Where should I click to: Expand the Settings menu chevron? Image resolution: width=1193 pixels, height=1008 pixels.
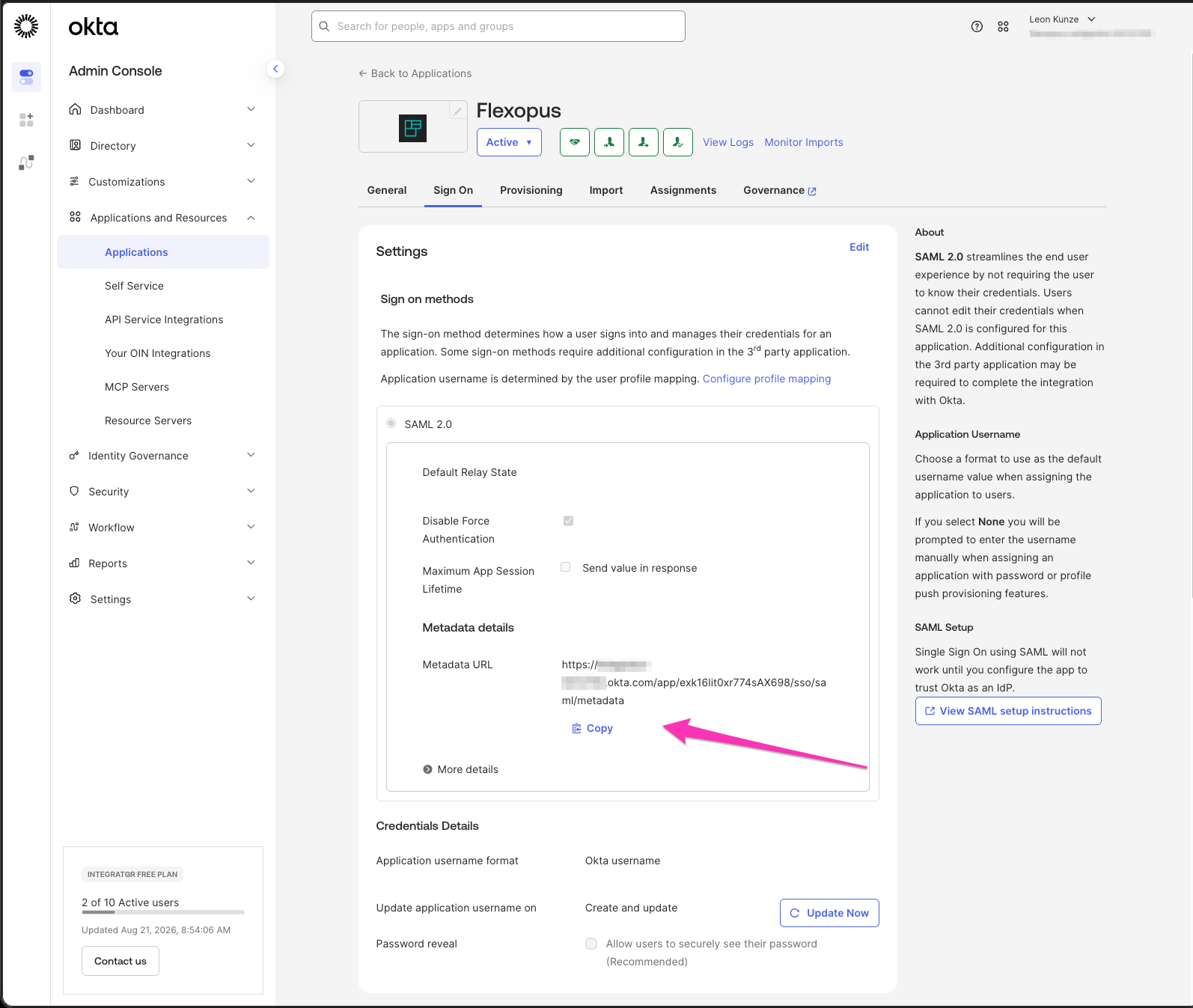[x=251, y=599]
